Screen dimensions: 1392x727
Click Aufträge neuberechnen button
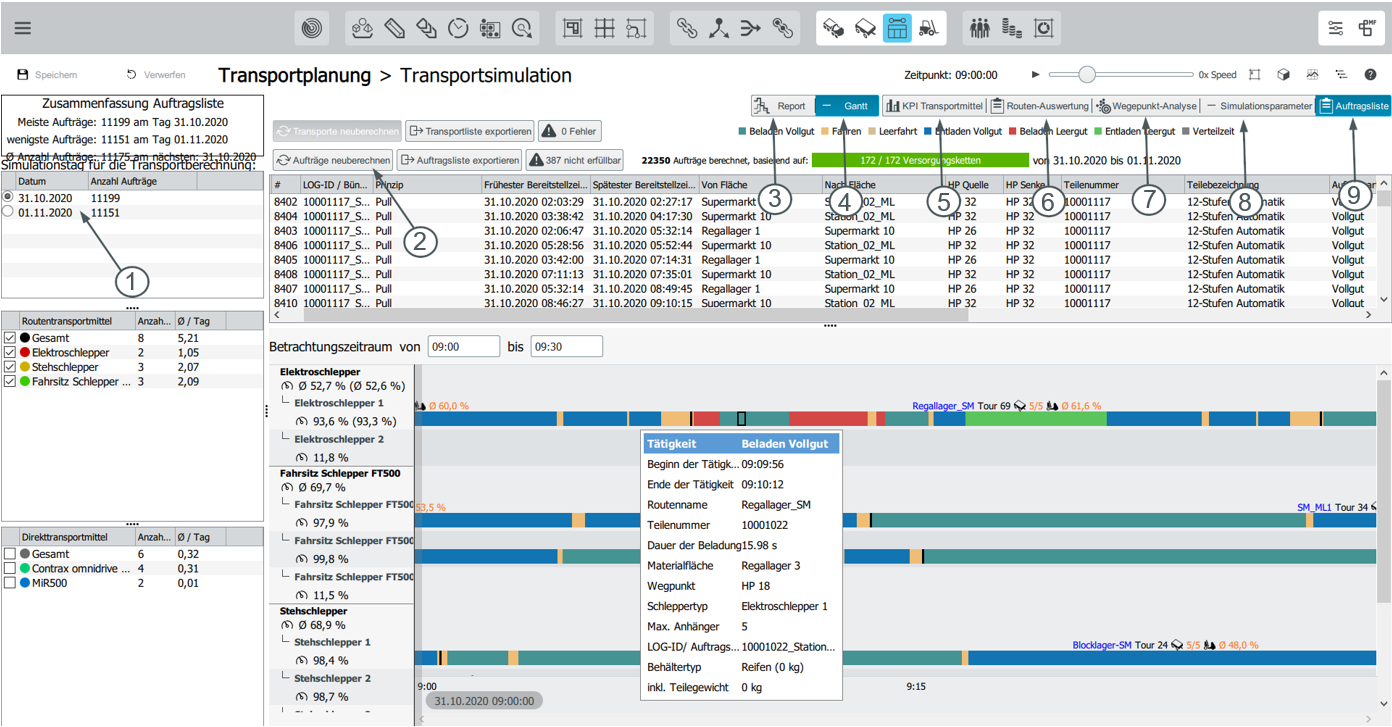333,160
